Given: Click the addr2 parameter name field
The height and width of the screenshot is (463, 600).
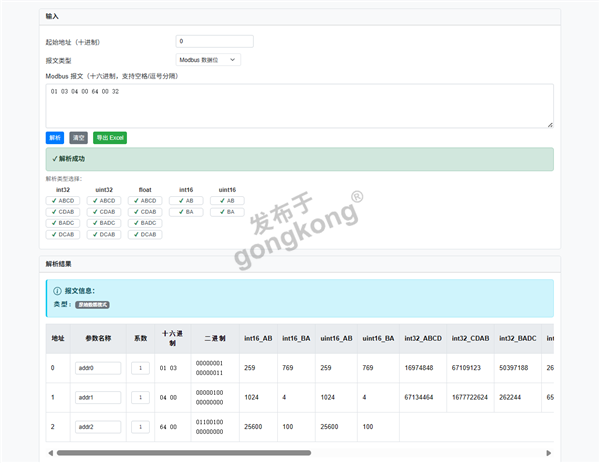Looking at the screenshot, I should tap(97, 427).
